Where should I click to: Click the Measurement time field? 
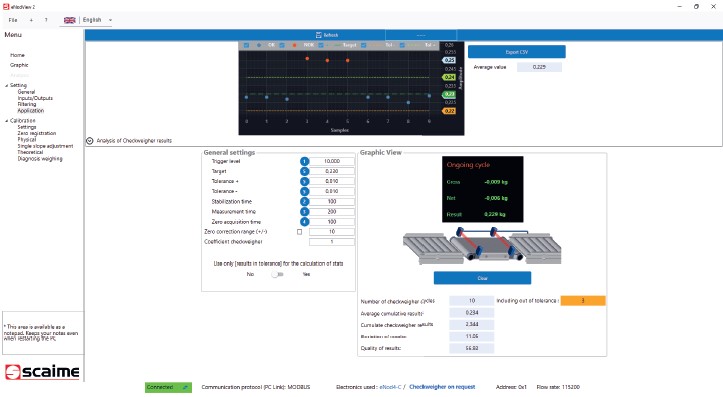click(332, 212)
